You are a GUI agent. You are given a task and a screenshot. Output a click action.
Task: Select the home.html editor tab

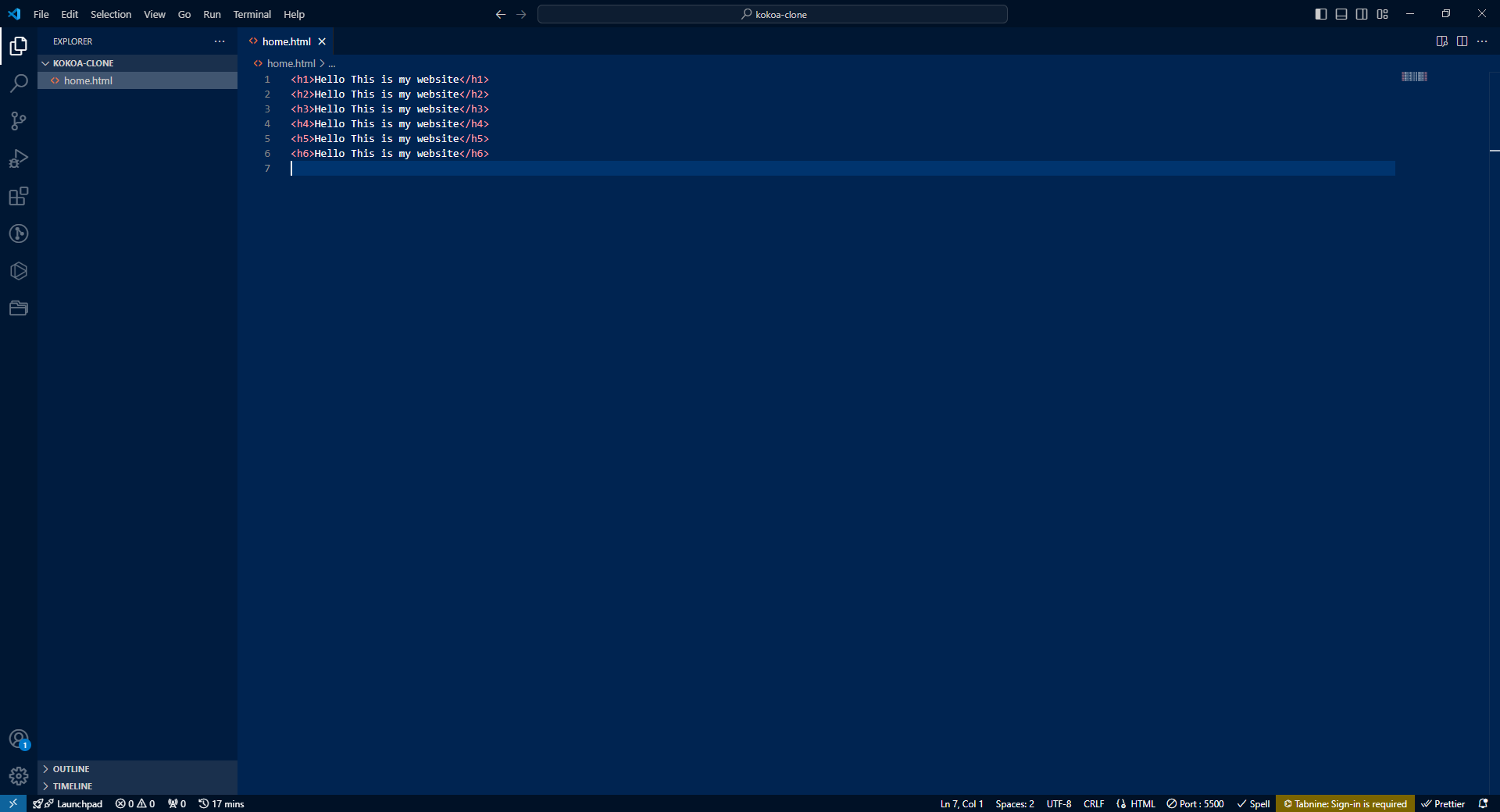click(x=287, y=41)
